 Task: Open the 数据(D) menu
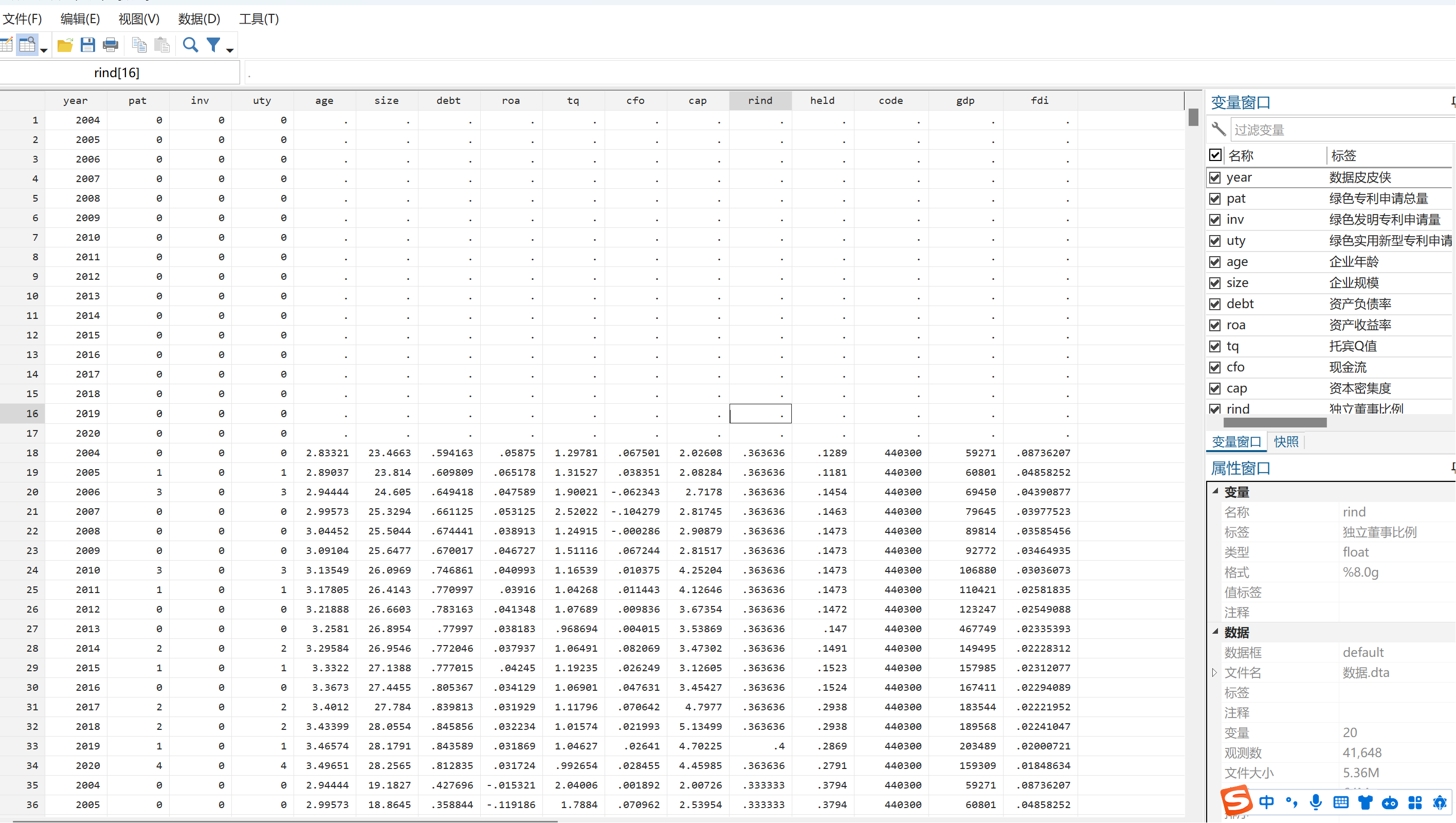coord(198,19)
